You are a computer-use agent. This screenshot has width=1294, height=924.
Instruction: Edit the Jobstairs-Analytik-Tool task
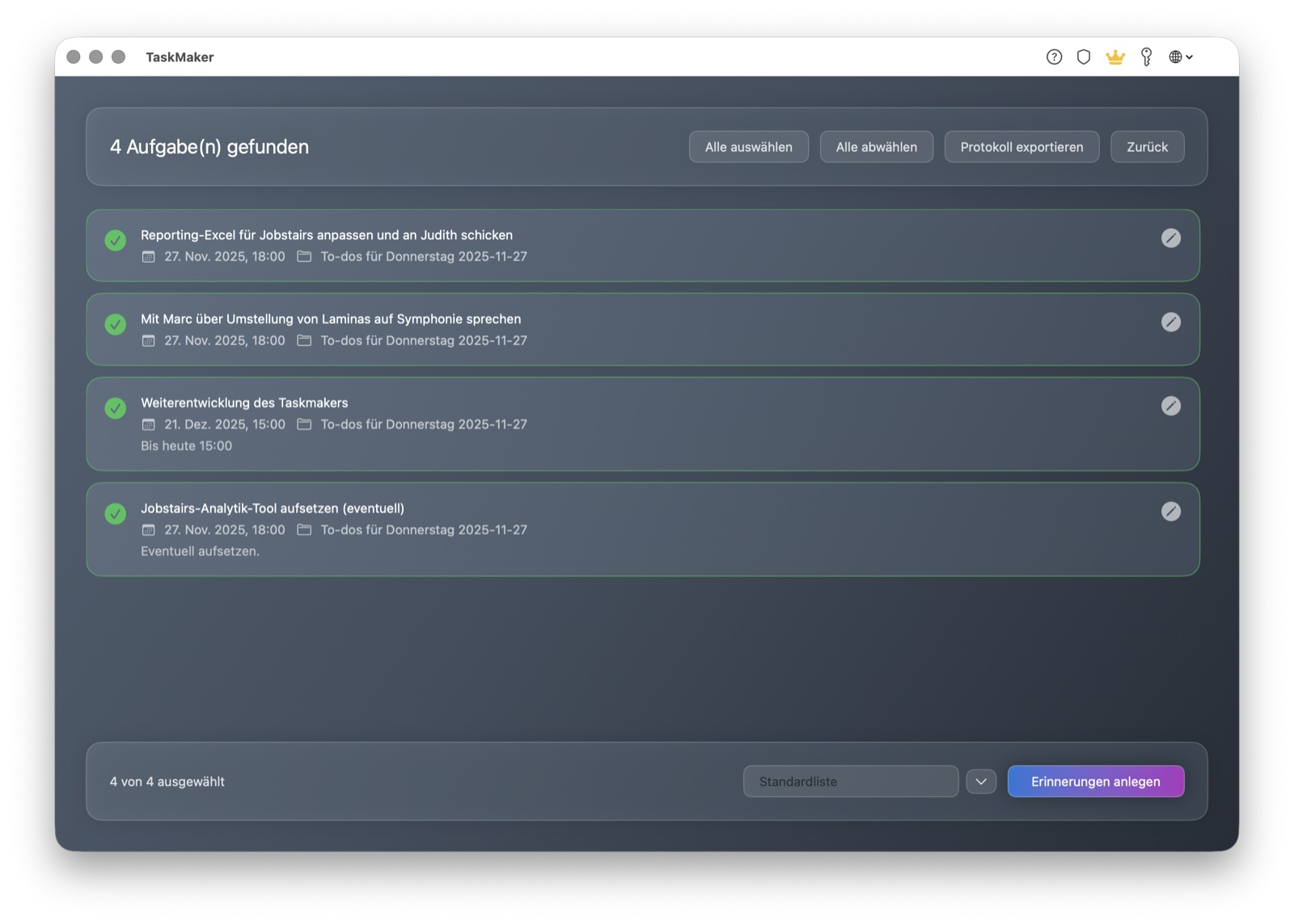click(1171, 511)
